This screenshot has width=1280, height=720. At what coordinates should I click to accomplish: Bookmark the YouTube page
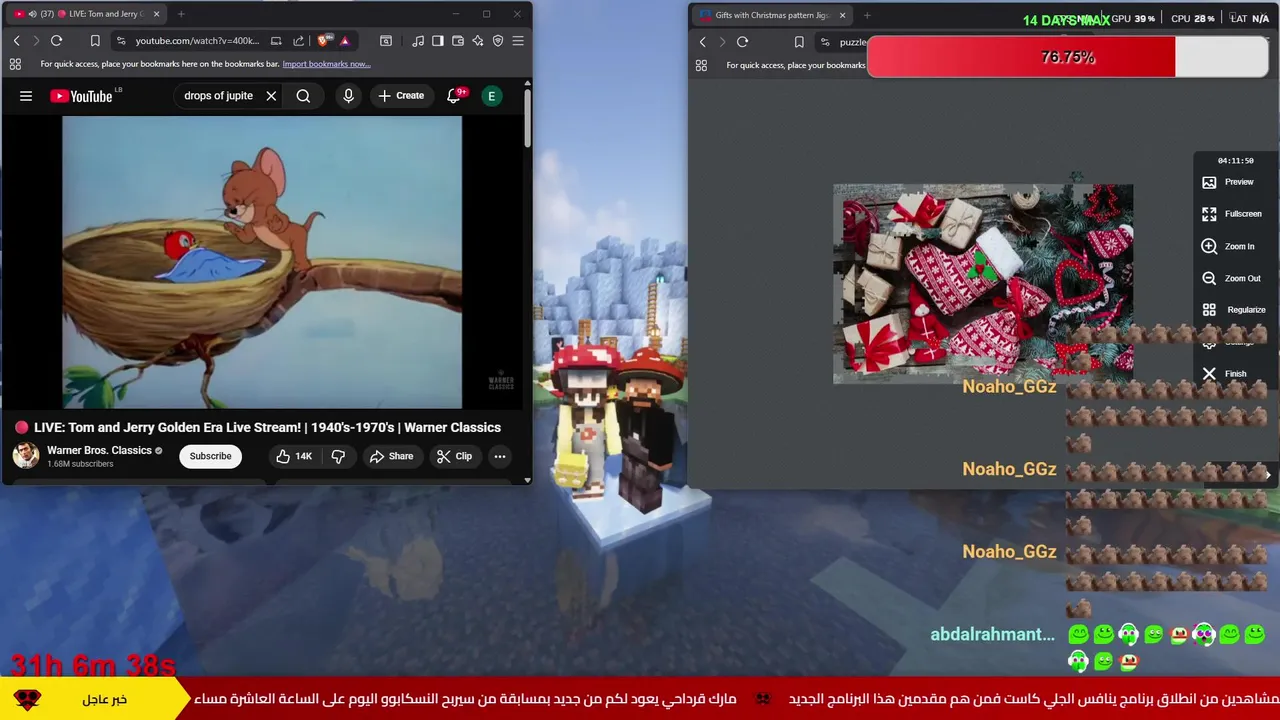95,41
